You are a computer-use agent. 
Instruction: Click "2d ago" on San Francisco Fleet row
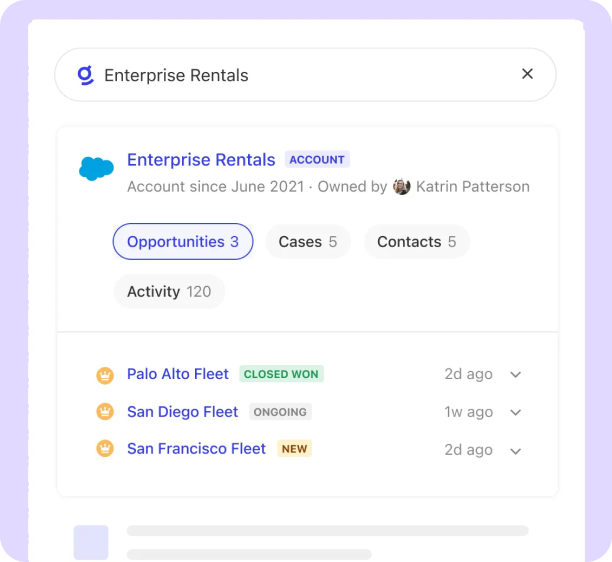(468, 450)
